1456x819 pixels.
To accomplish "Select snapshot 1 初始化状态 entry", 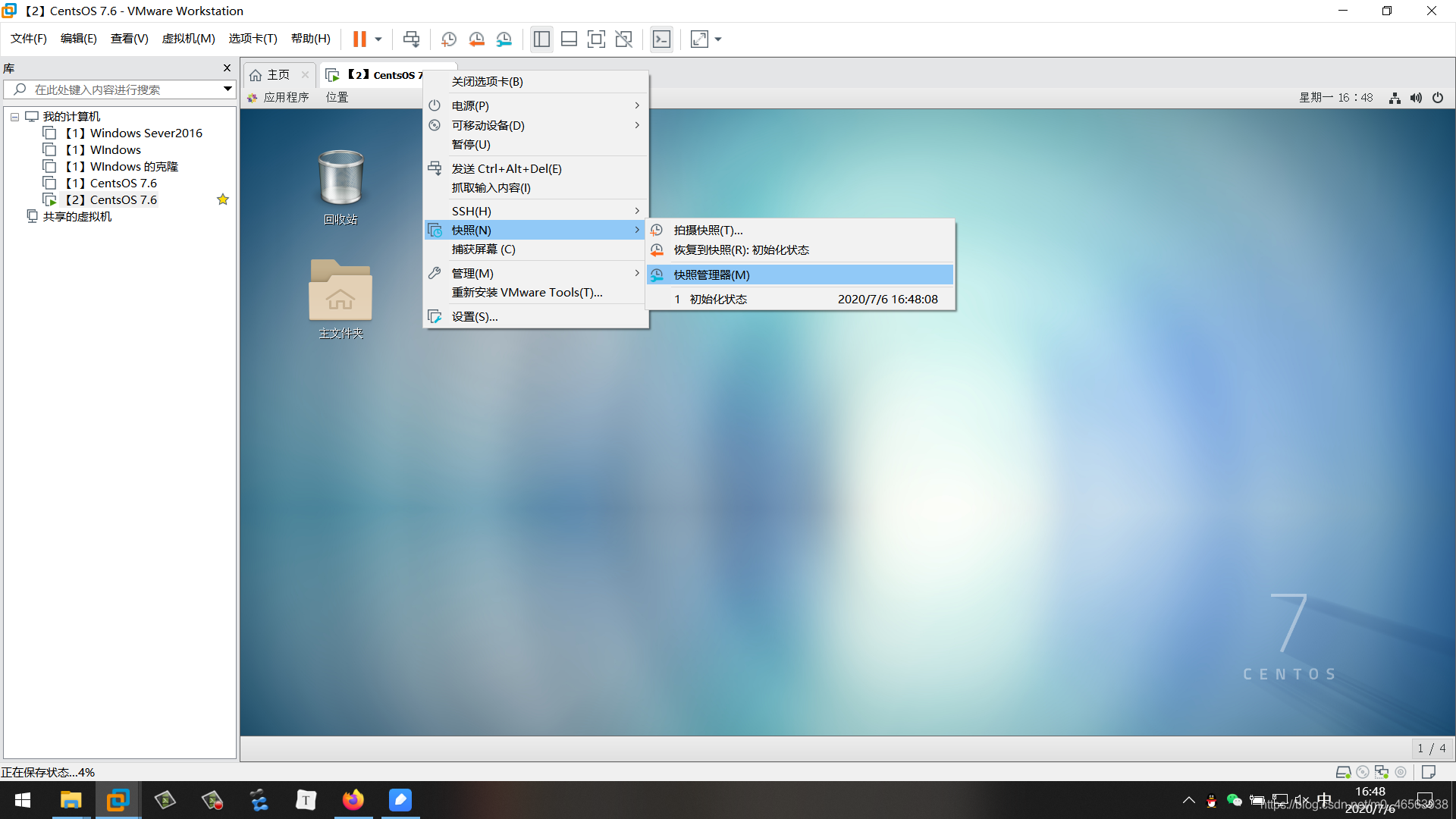I will coord(800,300).
